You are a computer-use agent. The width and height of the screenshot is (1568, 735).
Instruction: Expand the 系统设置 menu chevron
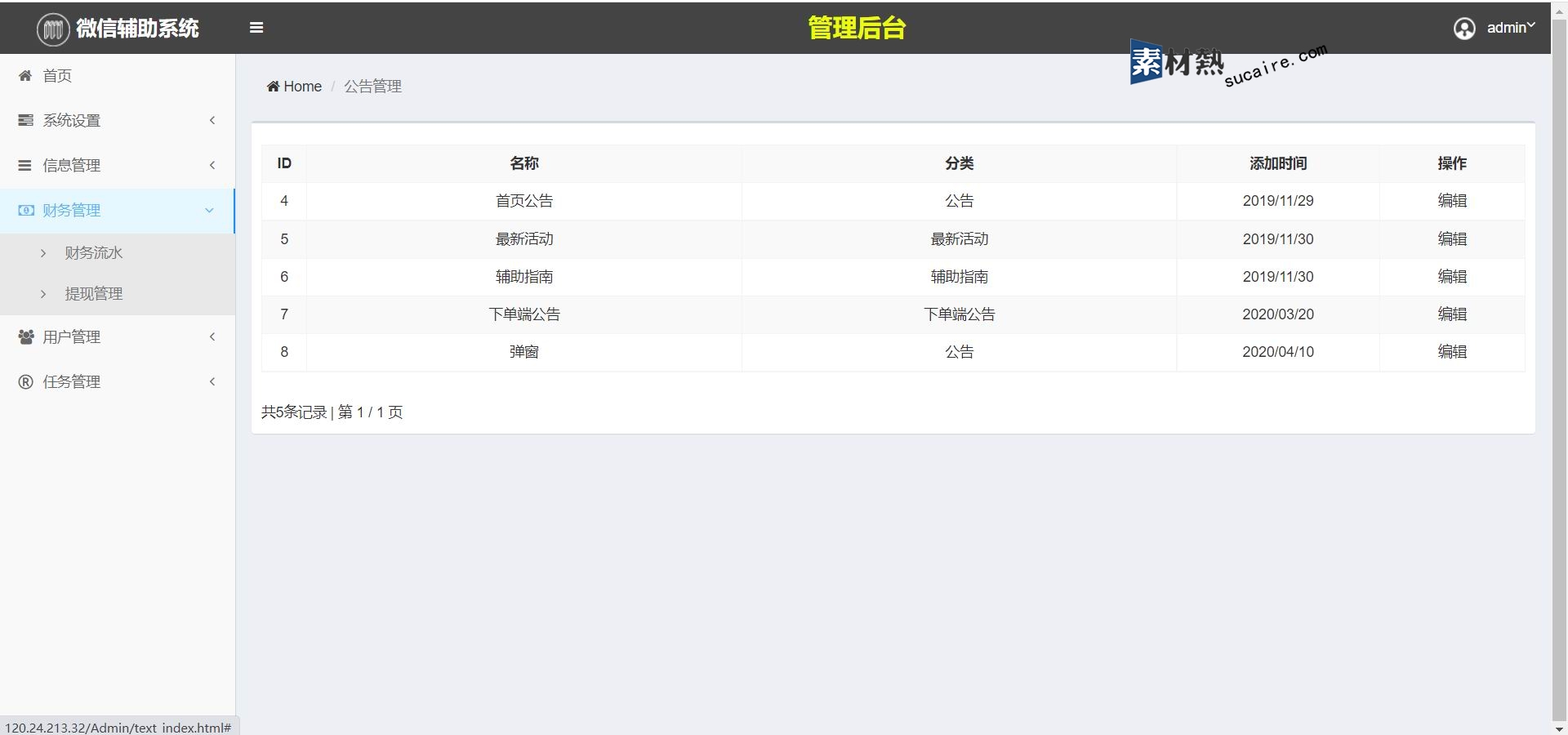coord(212,121)
